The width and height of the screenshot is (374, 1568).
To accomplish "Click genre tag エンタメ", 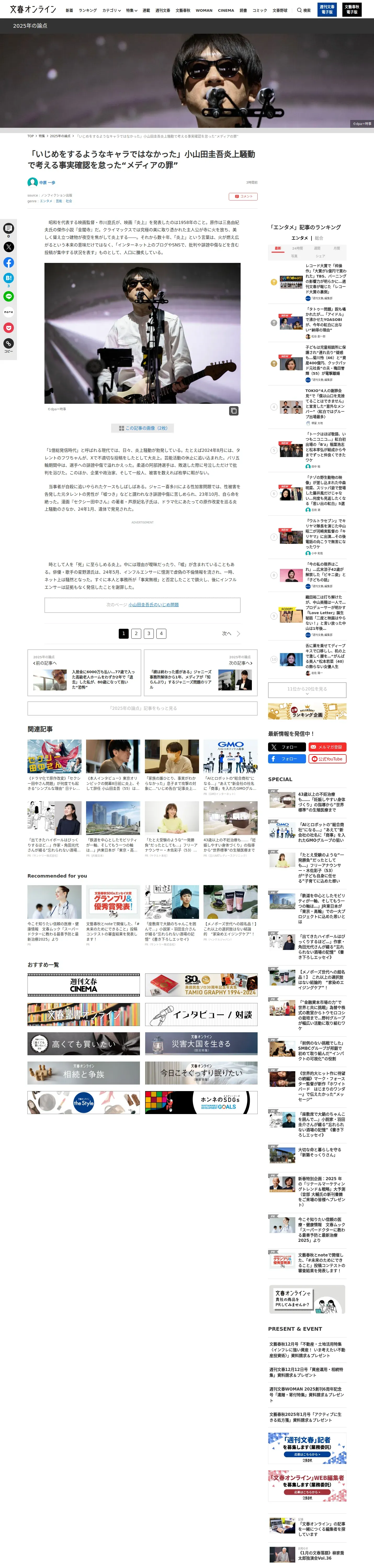I will [x=46, y=201].
